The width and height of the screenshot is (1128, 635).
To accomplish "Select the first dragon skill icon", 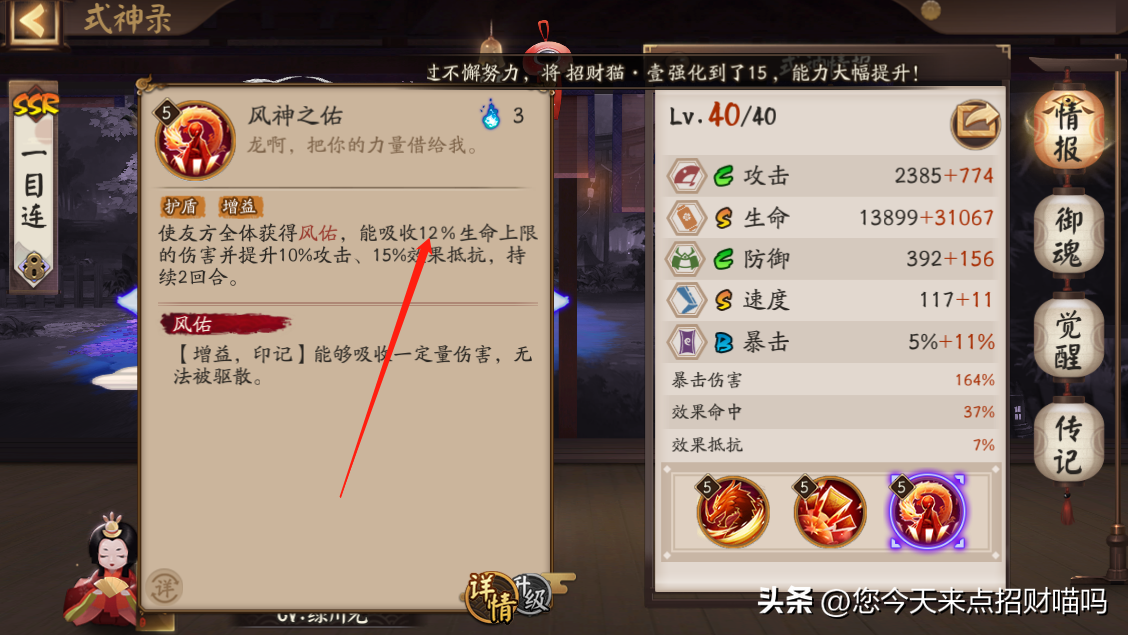I will pos(733,511).
